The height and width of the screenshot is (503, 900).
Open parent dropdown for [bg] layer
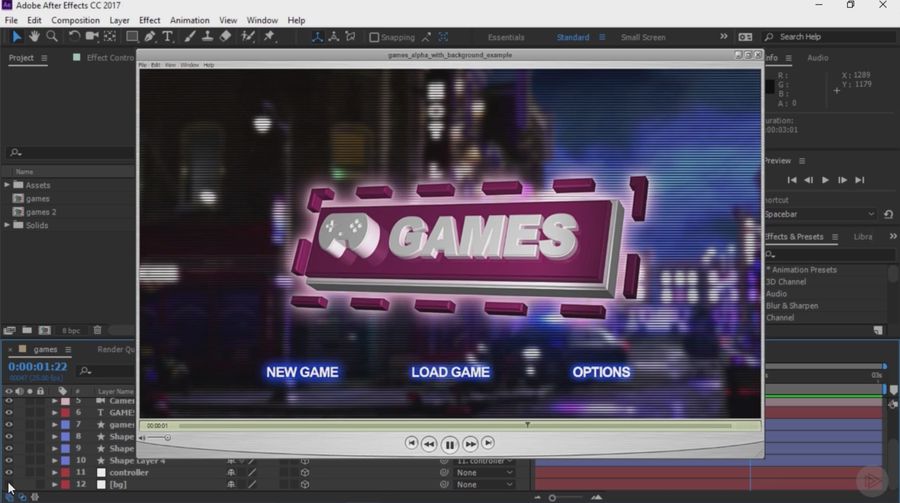click(x=484, y=485)
